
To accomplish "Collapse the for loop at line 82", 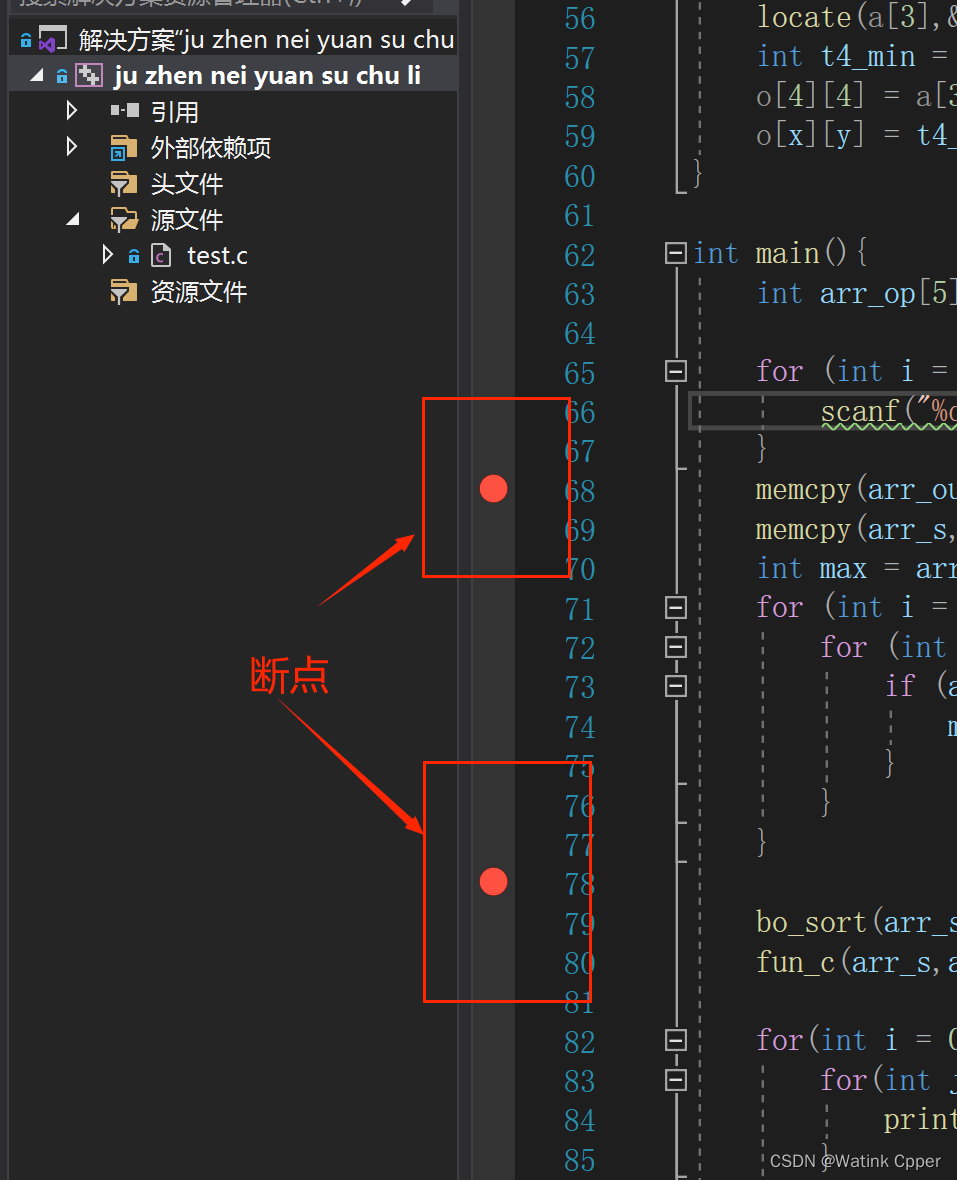I will pyautogui.click(x=676, y=1040).
